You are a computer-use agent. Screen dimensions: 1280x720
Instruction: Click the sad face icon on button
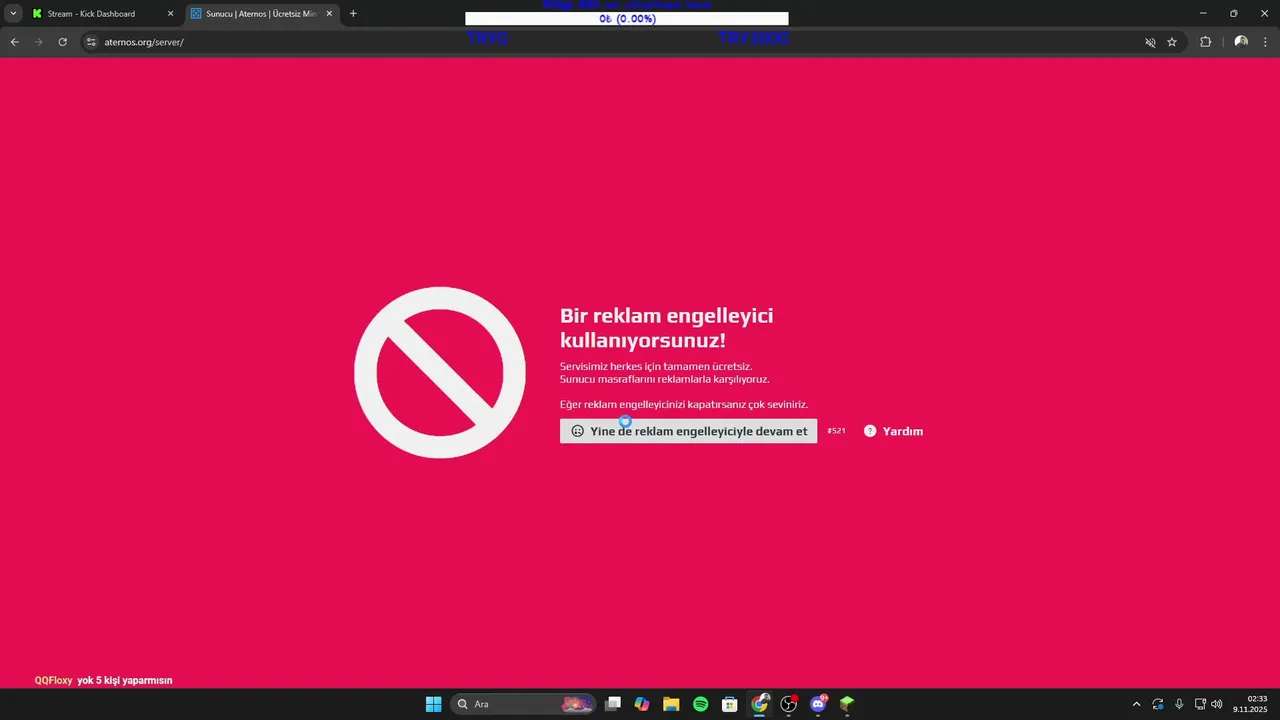click(578, 431)
